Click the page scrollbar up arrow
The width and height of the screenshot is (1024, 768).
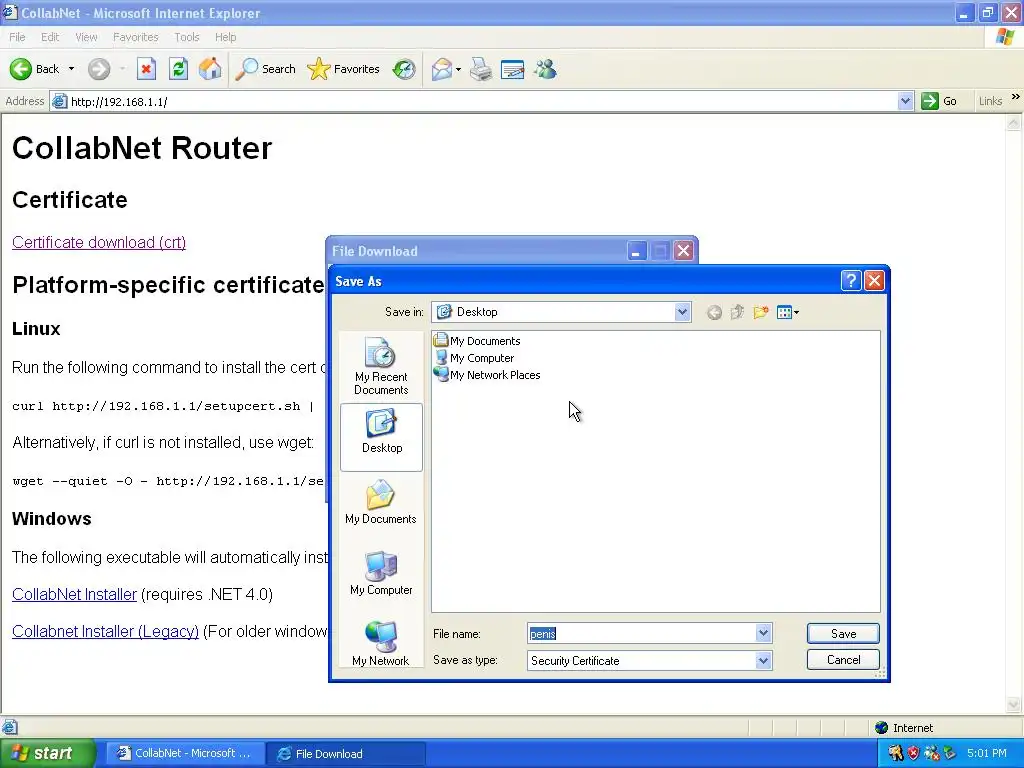[x=1014, y=122]
